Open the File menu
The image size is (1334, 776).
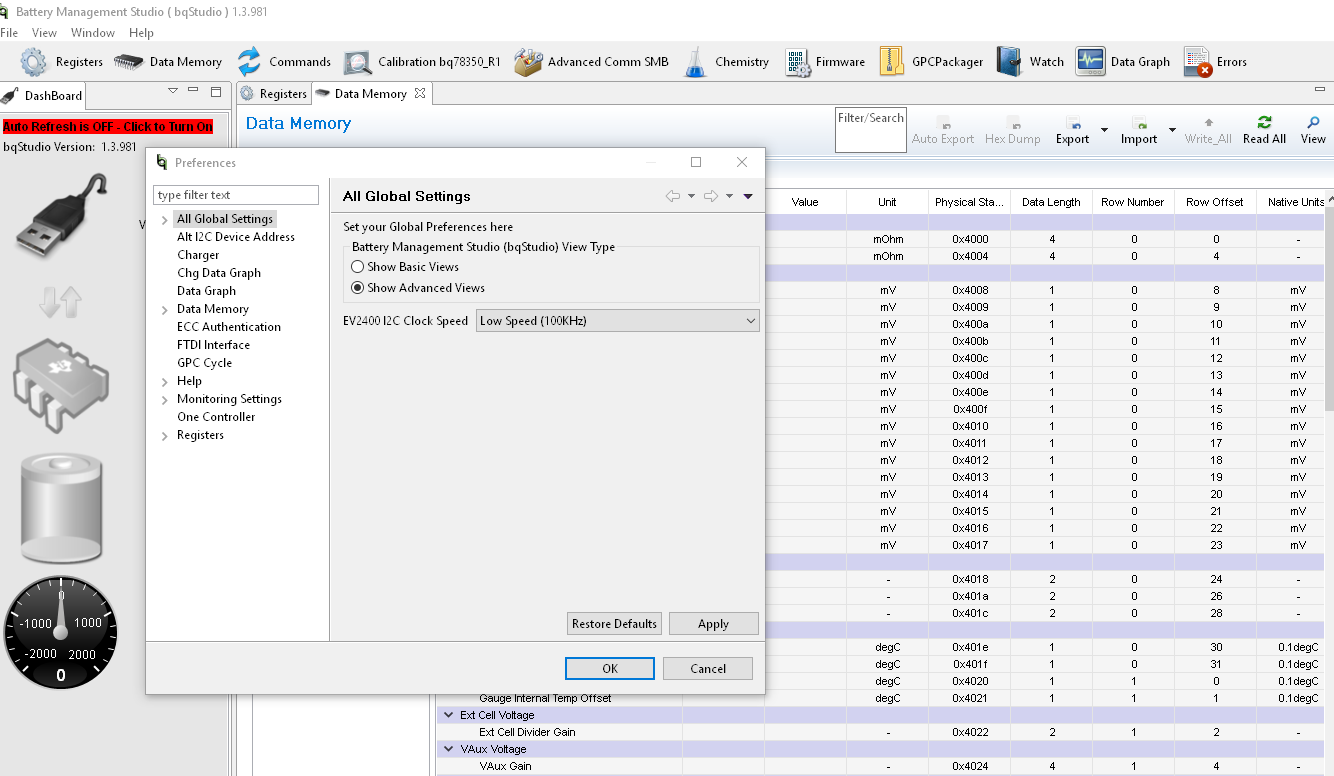pos(9,33)
